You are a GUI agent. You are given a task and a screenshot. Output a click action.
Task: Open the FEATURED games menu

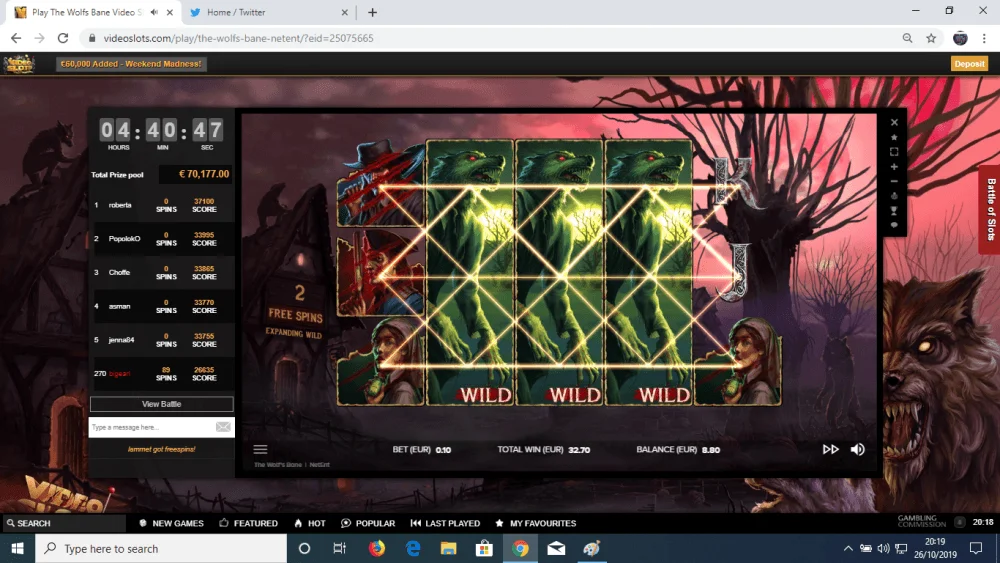(248, 523)
